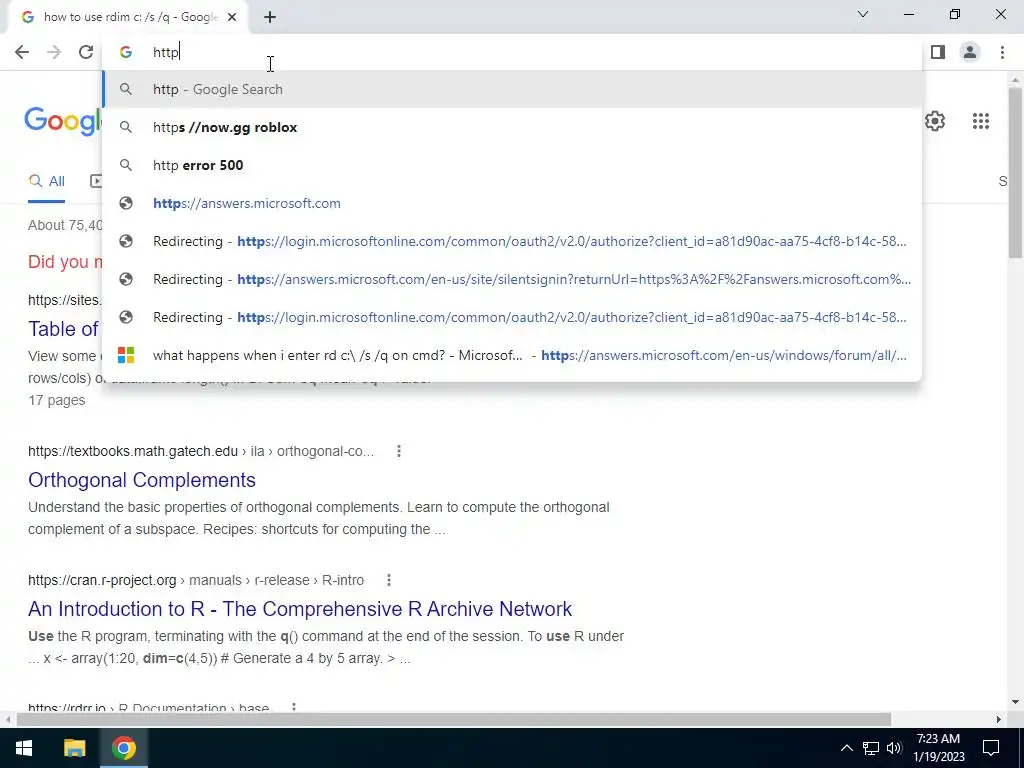Select 'https //now.gg roblox' suggestion
This screenshot has width=1024, height=768.
[512, 127]
